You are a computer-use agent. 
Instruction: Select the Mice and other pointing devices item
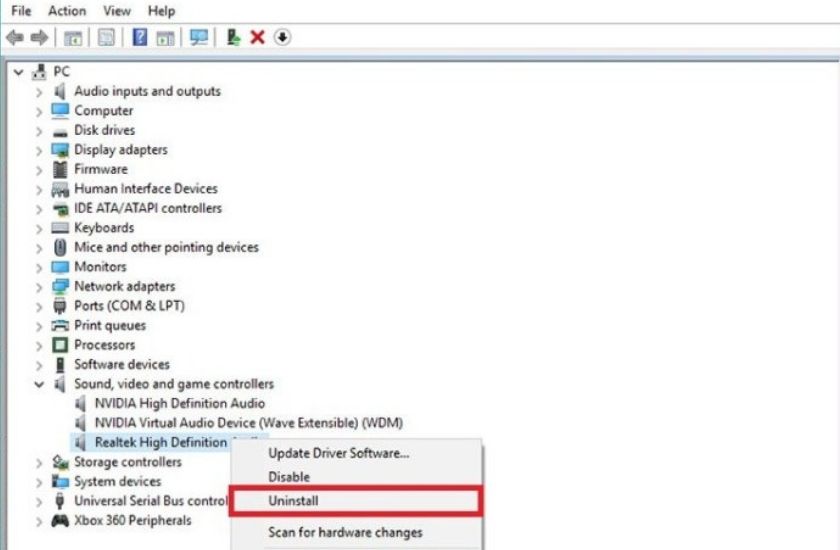click(166, 248)
